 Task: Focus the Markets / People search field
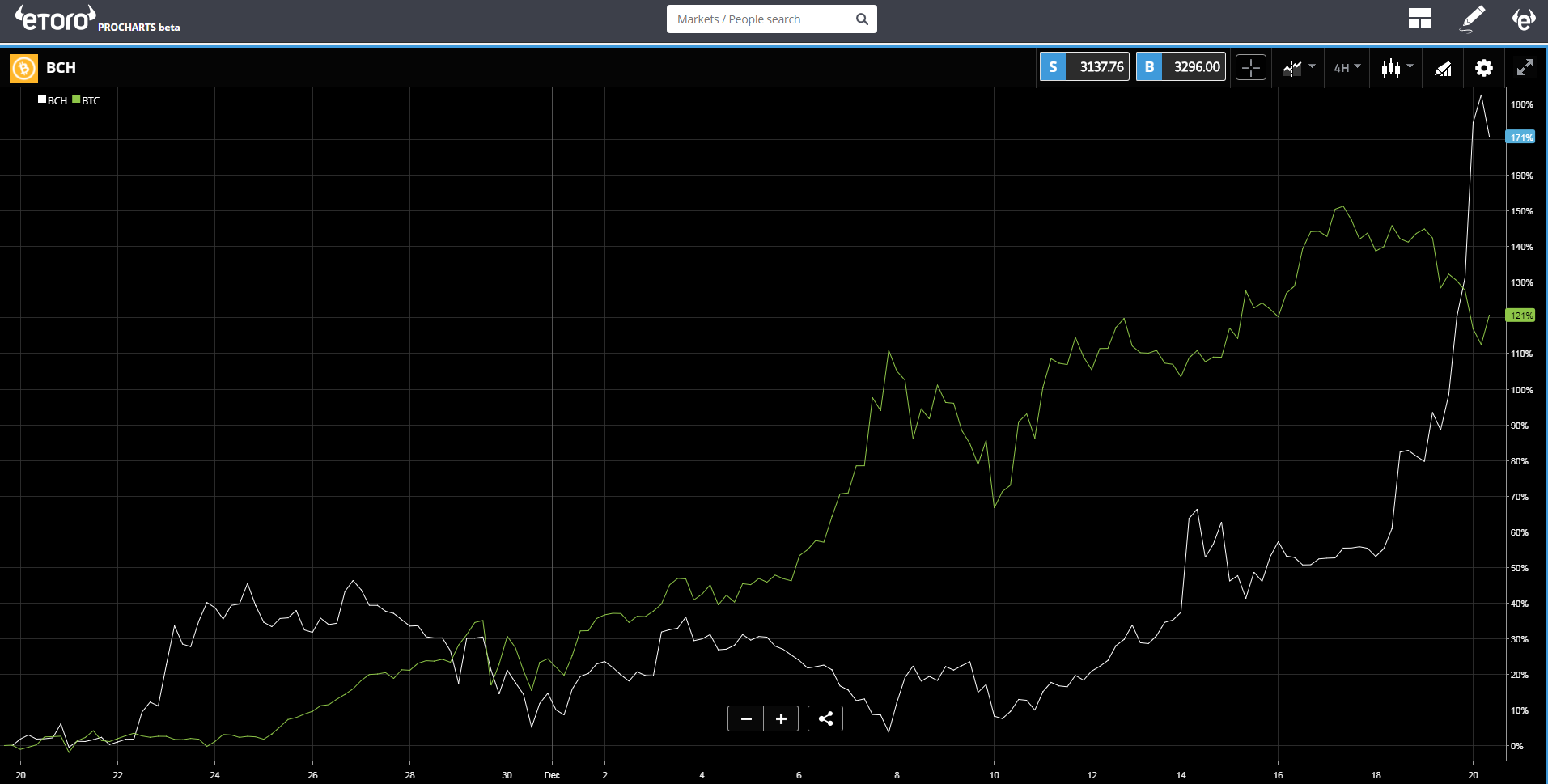tap(771, 19)
